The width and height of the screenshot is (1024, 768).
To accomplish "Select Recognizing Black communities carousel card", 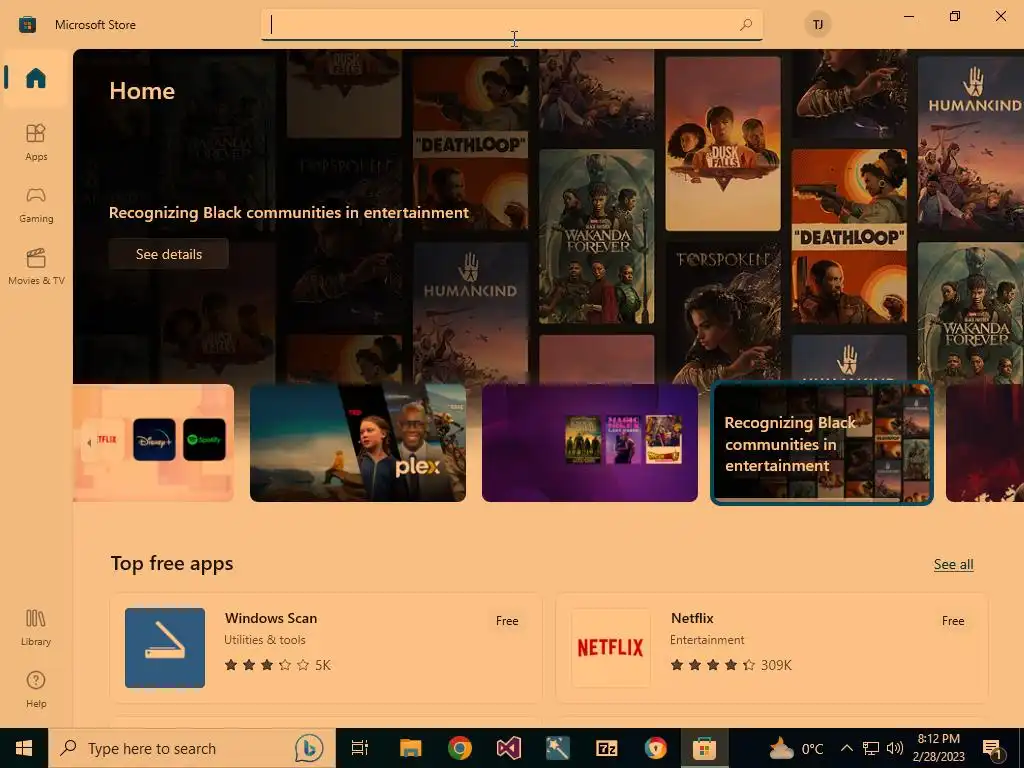I will pyautogui.click(x=822, y=443).
